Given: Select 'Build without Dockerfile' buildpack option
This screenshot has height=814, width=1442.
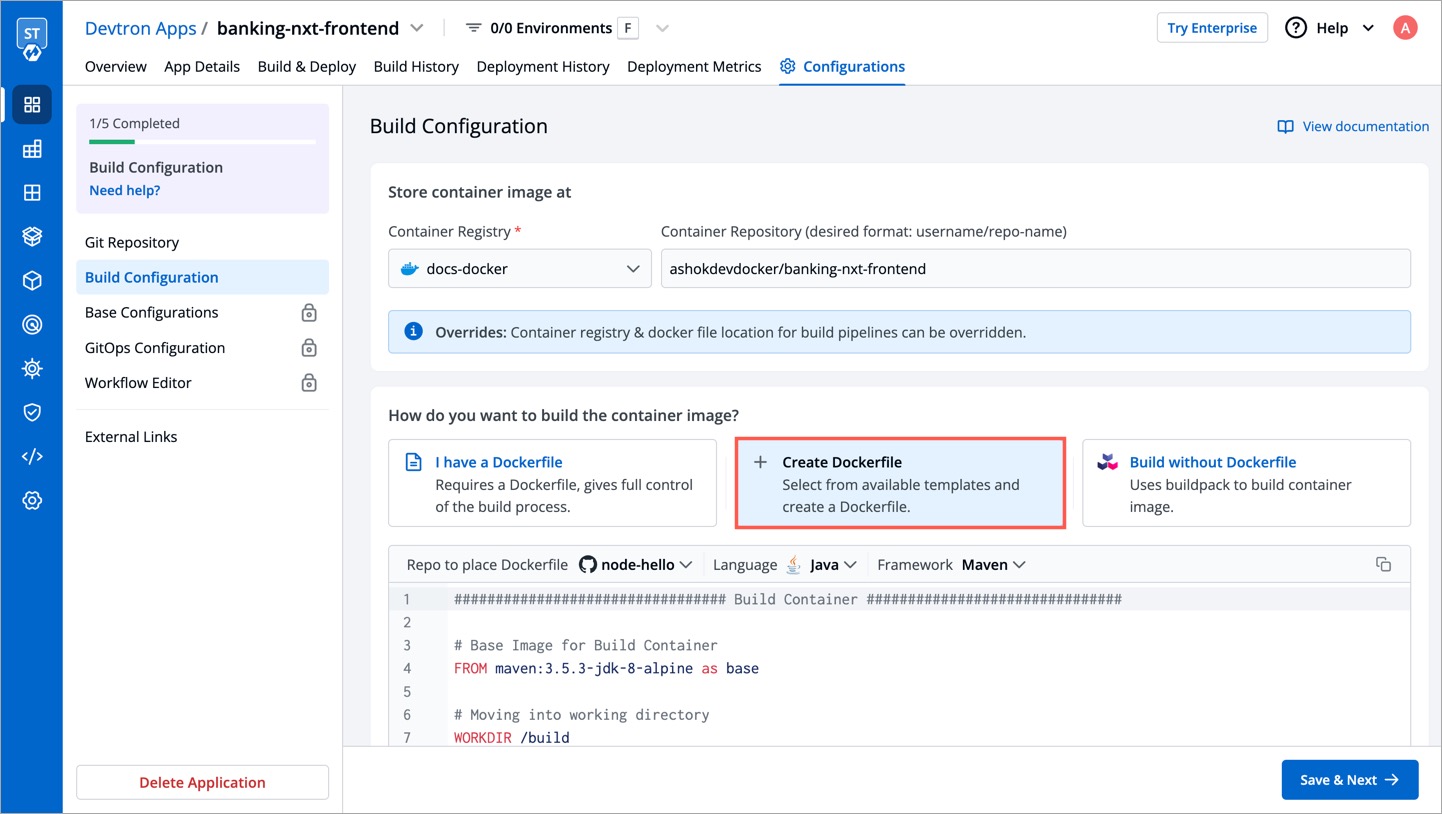Looking at the screenshot, I should (x=1245, y=482).
